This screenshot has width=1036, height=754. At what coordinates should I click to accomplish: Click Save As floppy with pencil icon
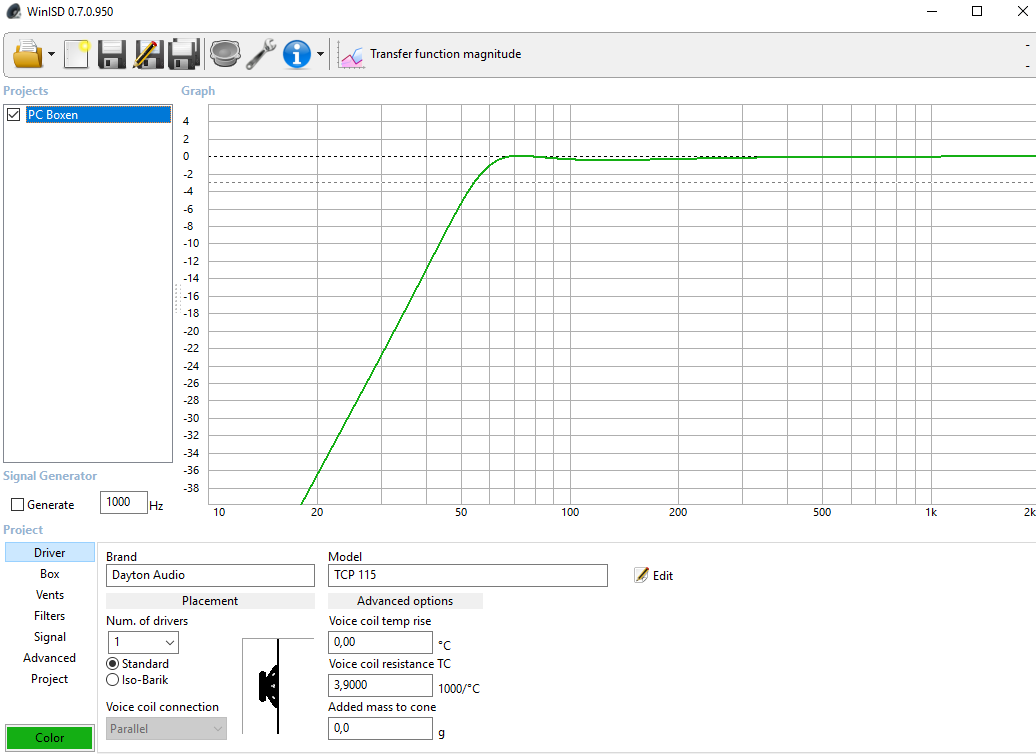(148, 54)
